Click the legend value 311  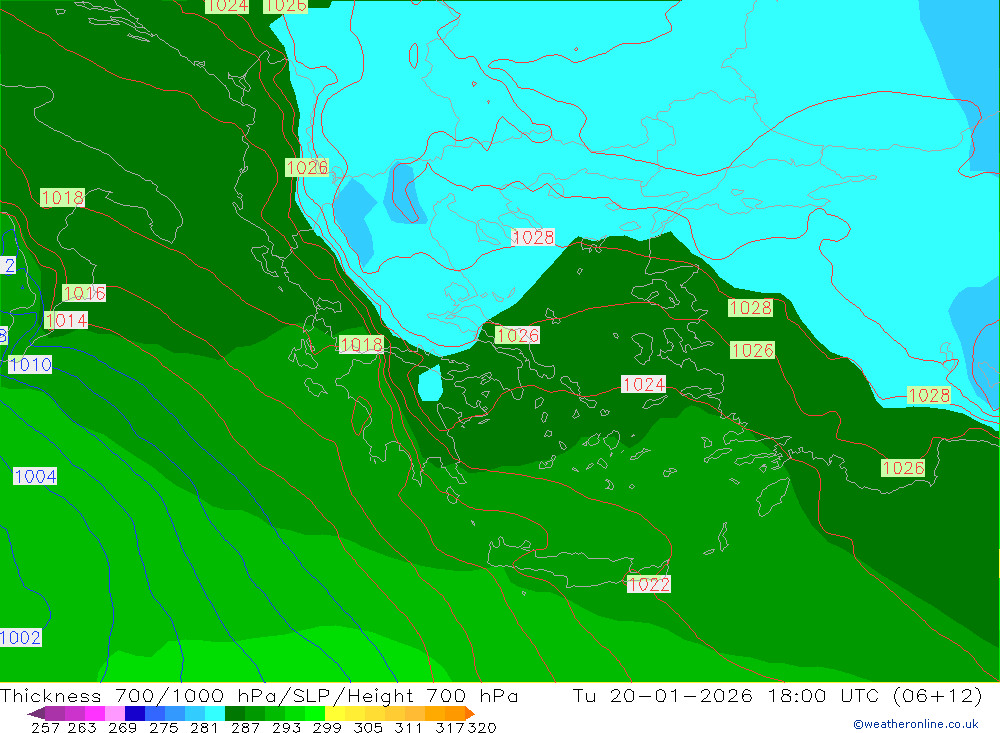coord(408,727)
